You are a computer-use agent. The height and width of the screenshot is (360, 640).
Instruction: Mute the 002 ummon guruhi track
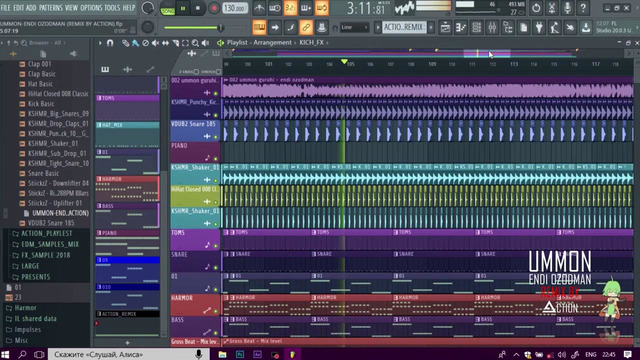point(216,93)
